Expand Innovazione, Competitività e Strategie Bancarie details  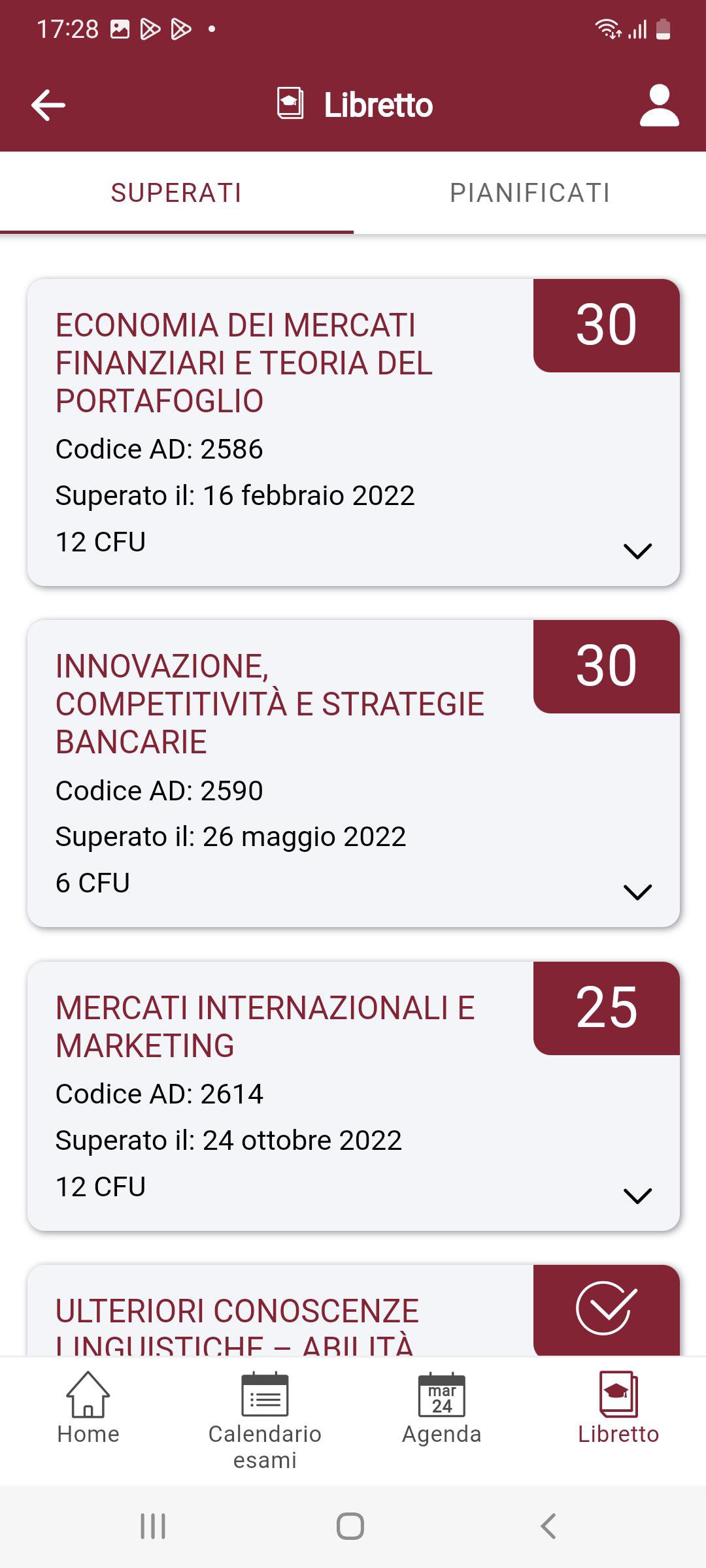point(637,892)
